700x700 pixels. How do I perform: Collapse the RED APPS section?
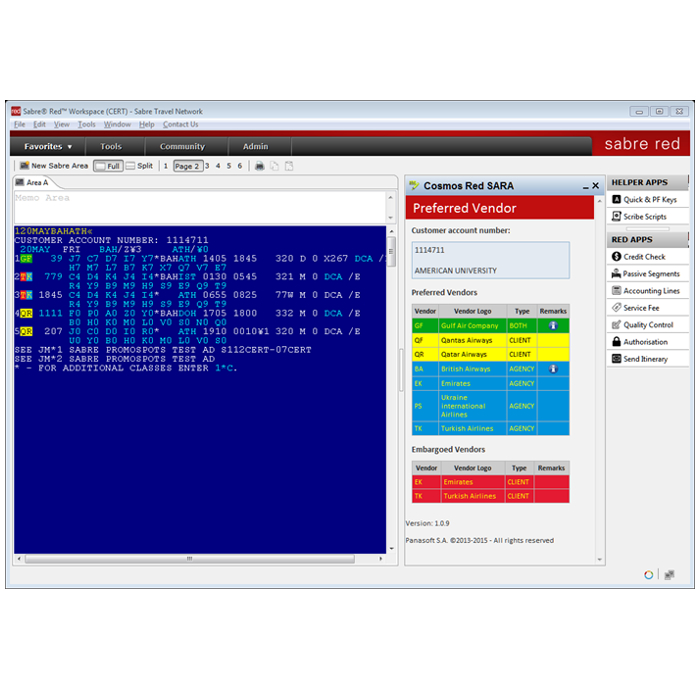pyautogui.click(x=647, y=240)
